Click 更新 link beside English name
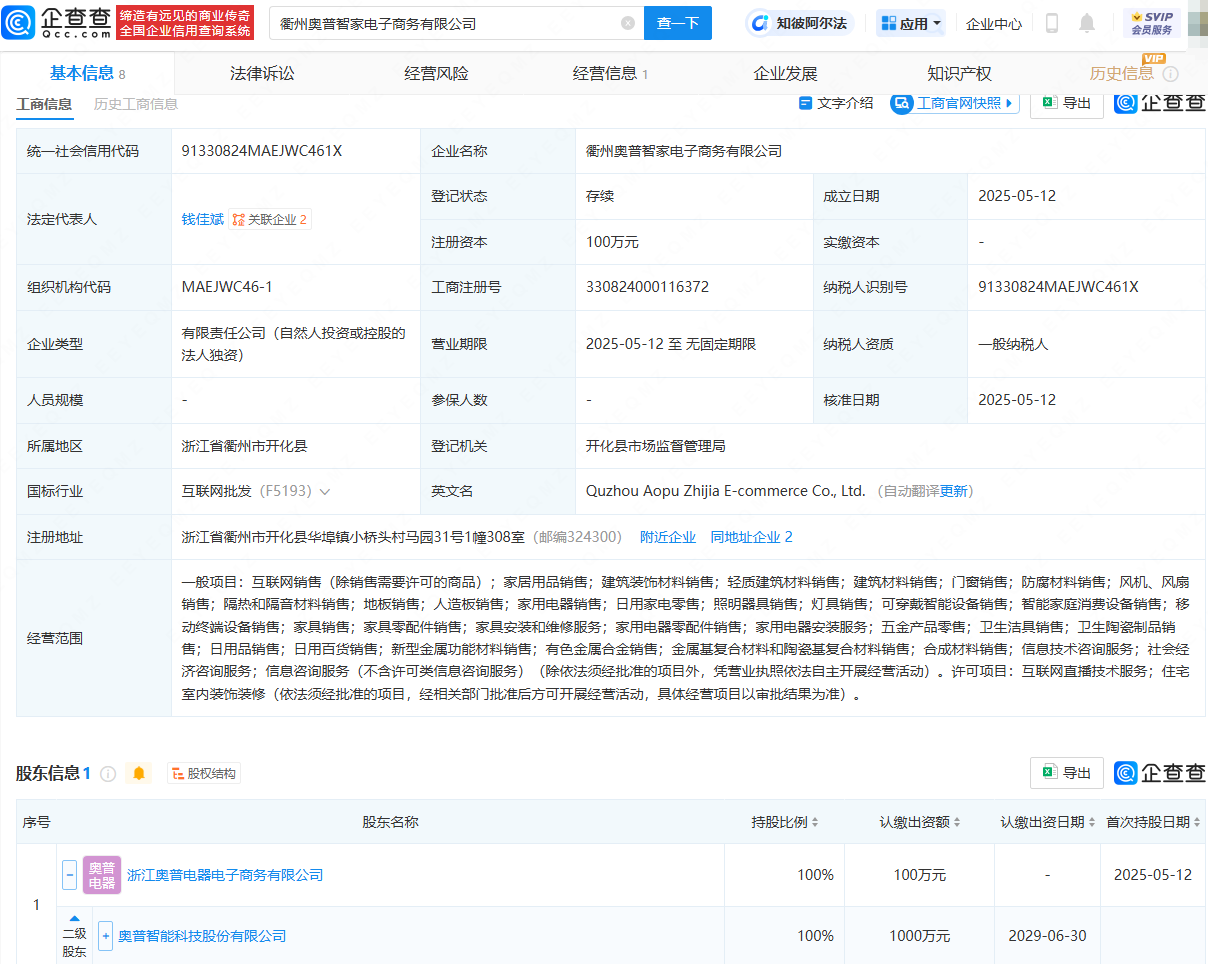The width and height of the screenshot is (1208, 964). pos(954,491)
